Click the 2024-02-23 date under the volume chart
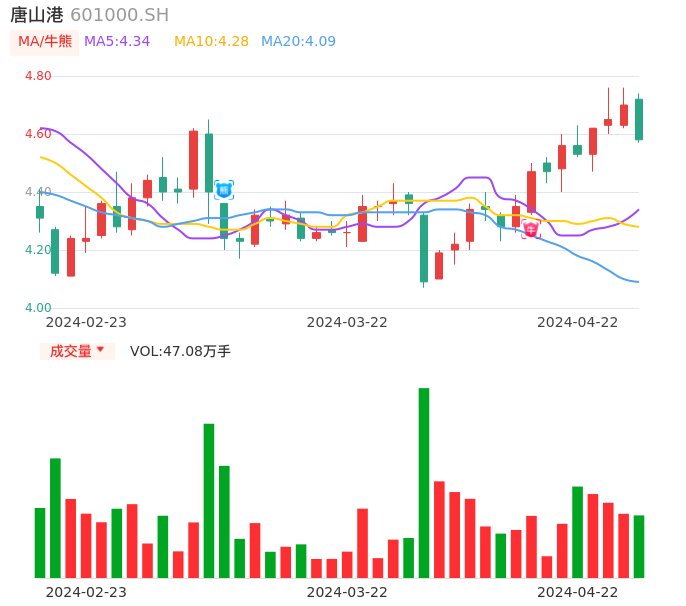 (86, 592)
